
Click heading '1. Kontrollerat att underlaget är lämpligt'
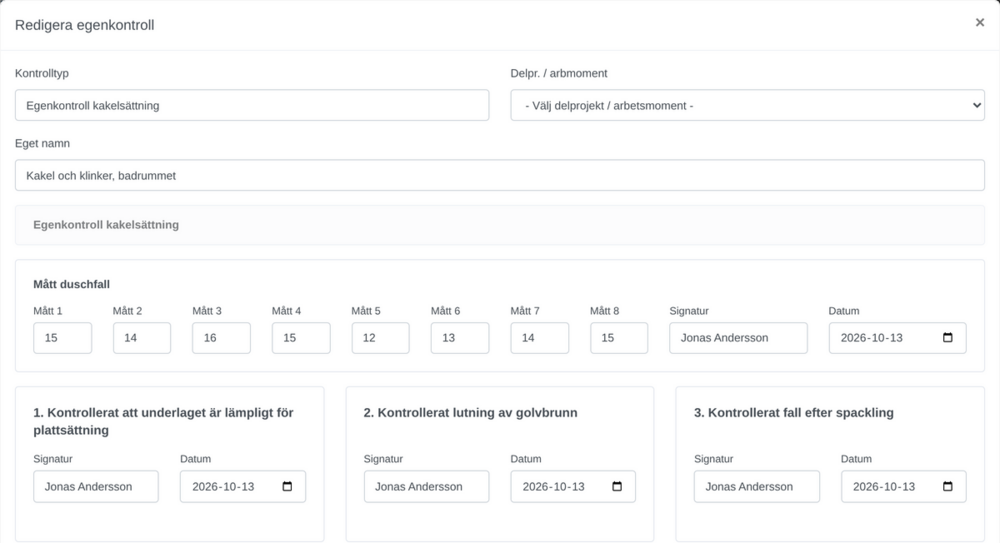[x=163, y=421]
